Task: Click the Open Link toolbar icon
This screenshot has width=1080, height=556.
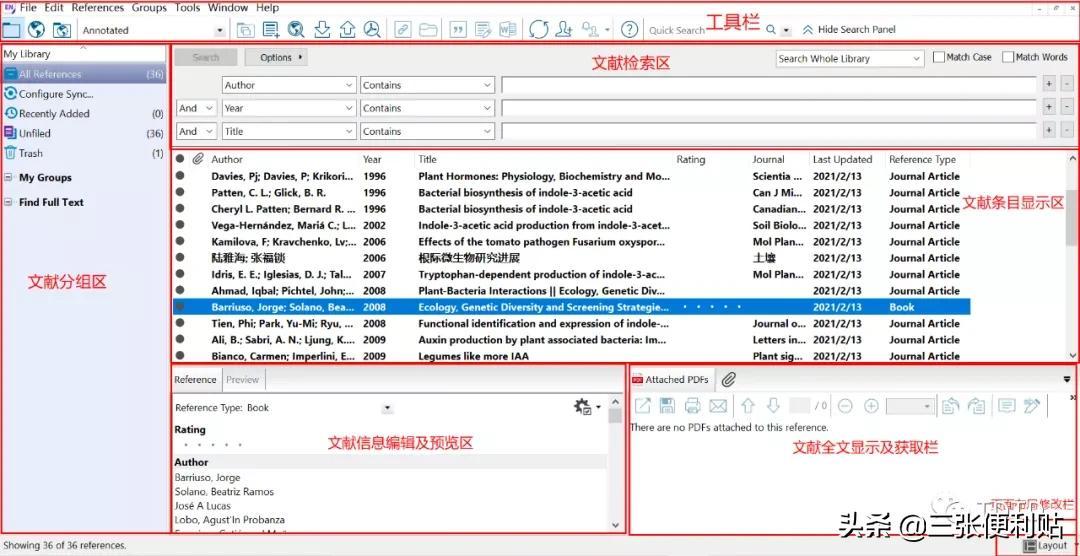Action: 402,30
